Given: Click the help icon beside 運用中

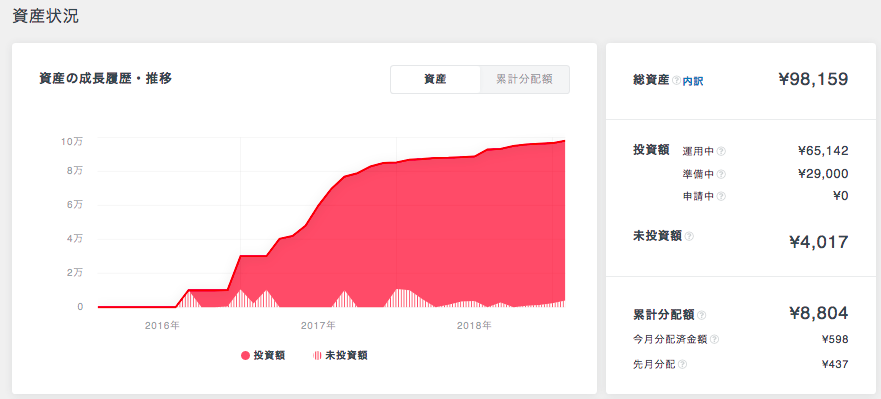Looking at the screenshot, I should (x=721, y=151).
